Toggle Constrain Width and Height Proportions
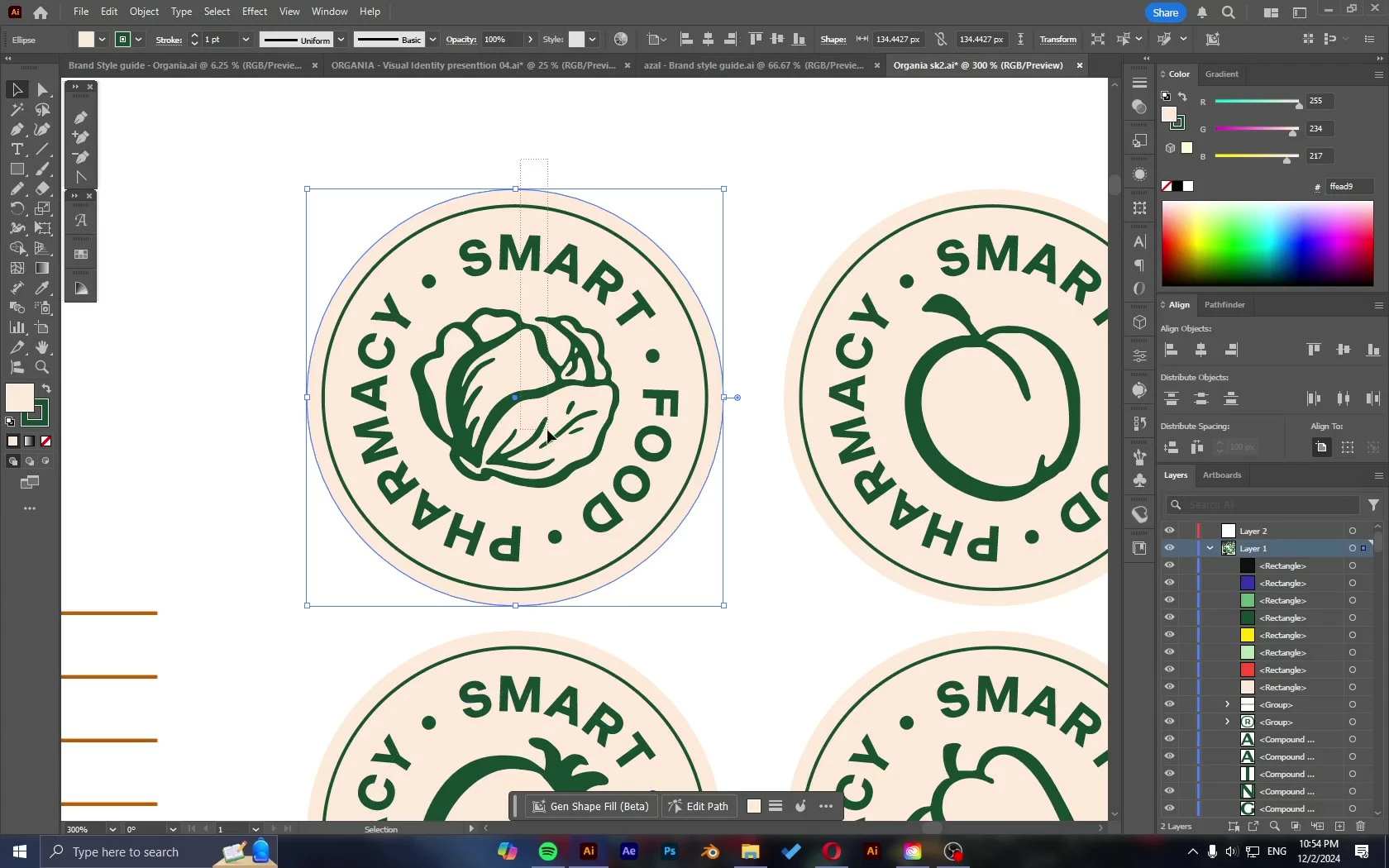Screen dimensions: 1389x868 [941, 39]
